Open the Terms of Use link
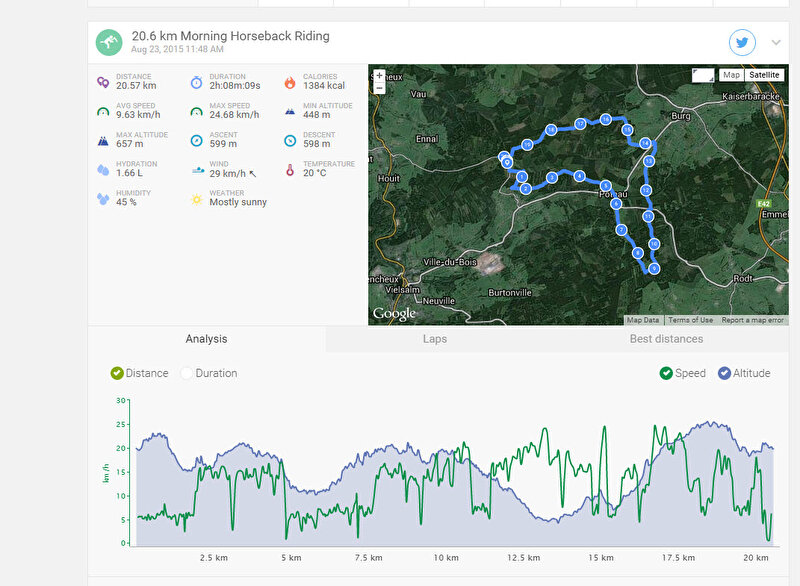Screen dimensions: 800x586 click(x=690, y=320)
